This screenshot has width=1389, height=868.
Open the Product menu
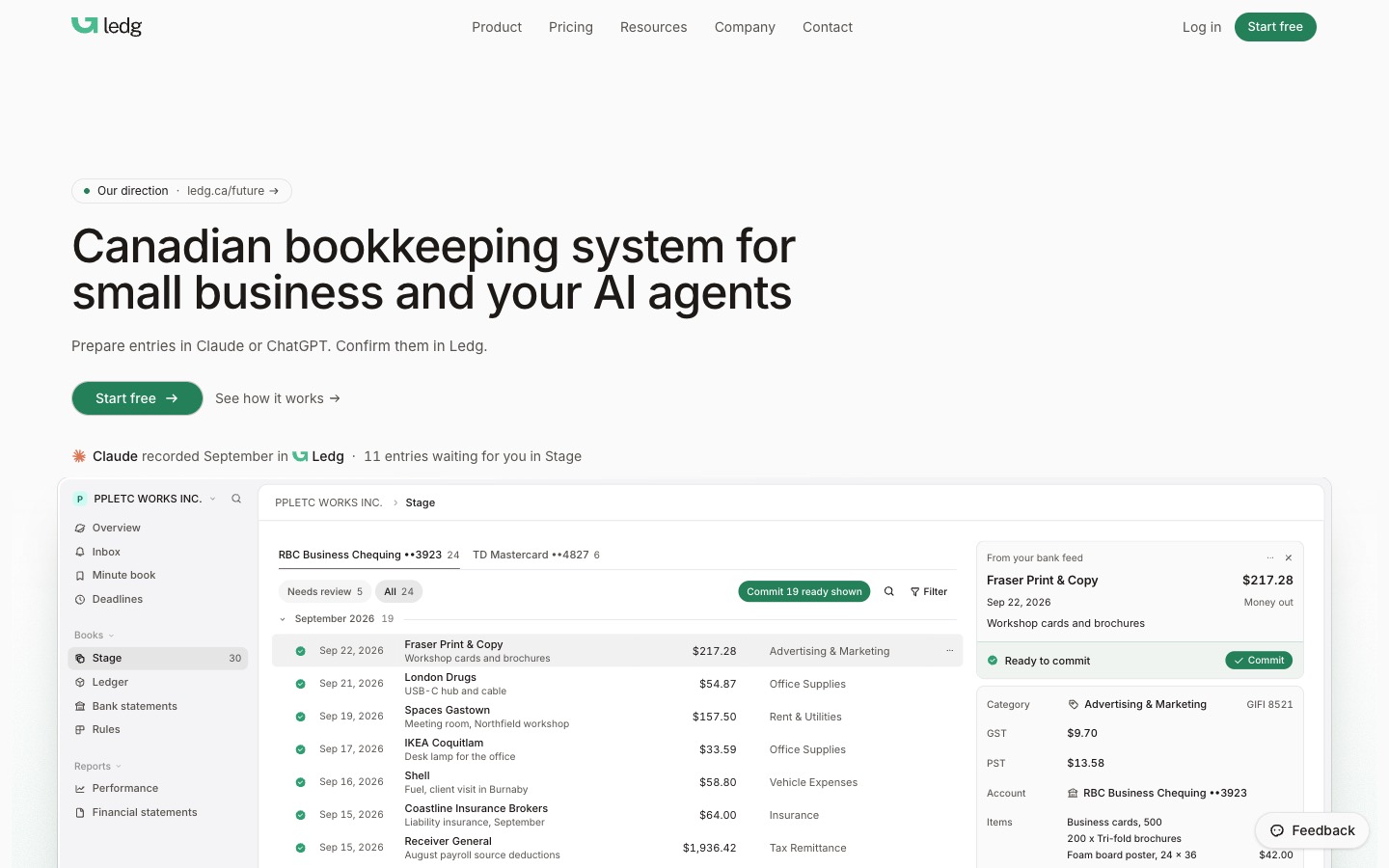click(497, 27)
